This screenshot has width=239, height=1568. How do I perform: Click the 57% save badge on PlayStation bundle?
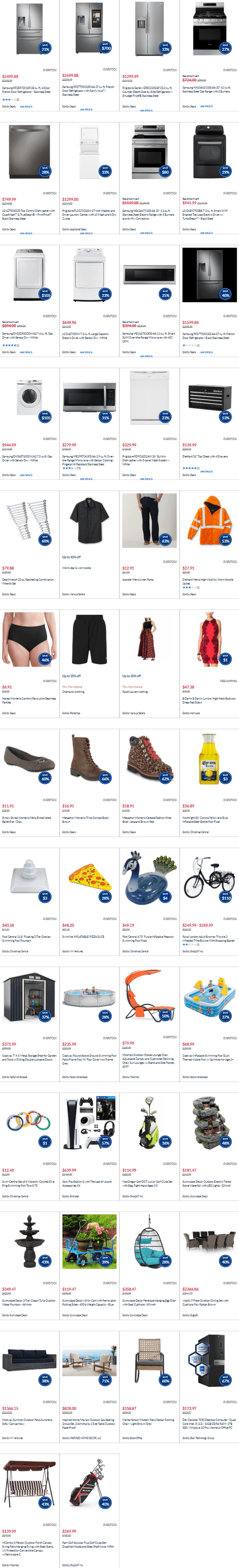[x=106, y=1142]
